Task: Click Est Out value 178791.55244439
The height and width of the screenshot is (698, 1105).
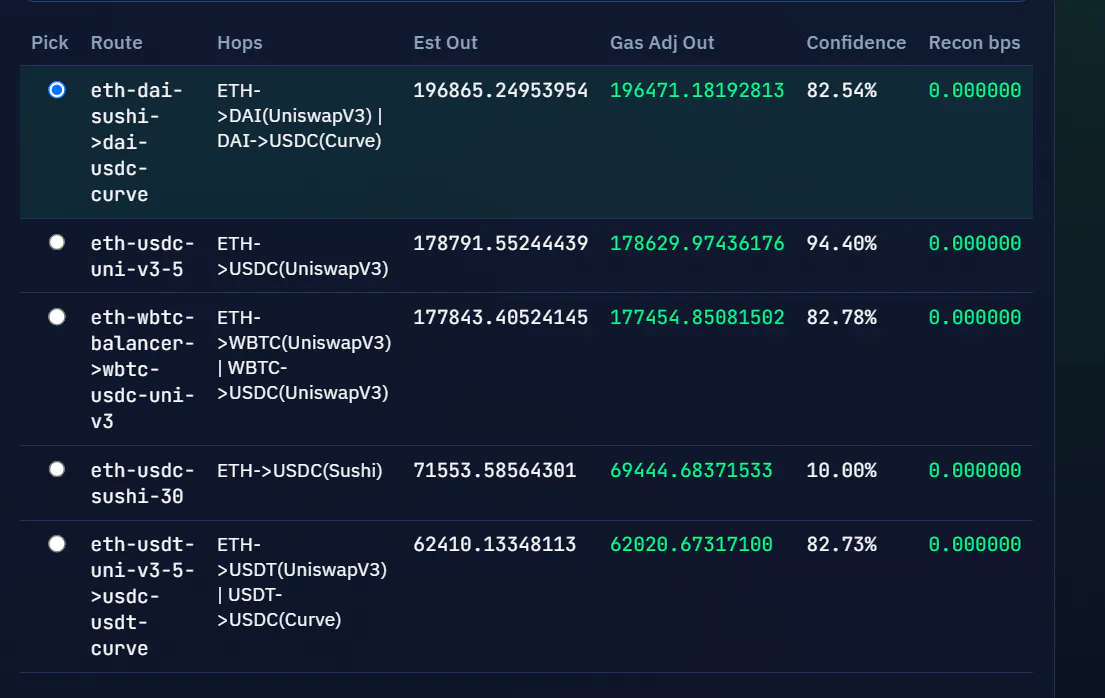Action: pos(500,243)
